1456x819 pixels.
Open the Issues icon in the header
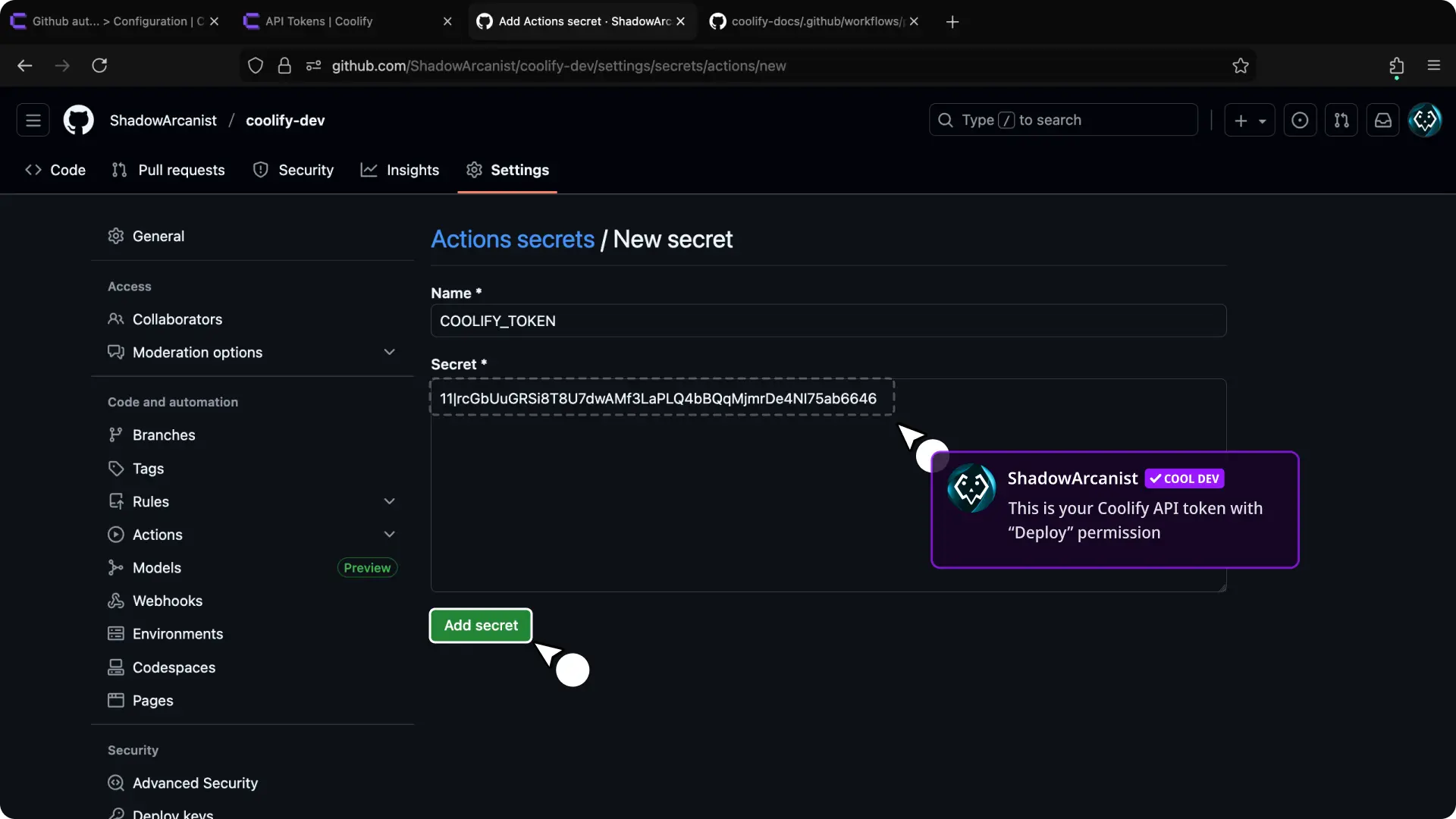click(1300, 121)
